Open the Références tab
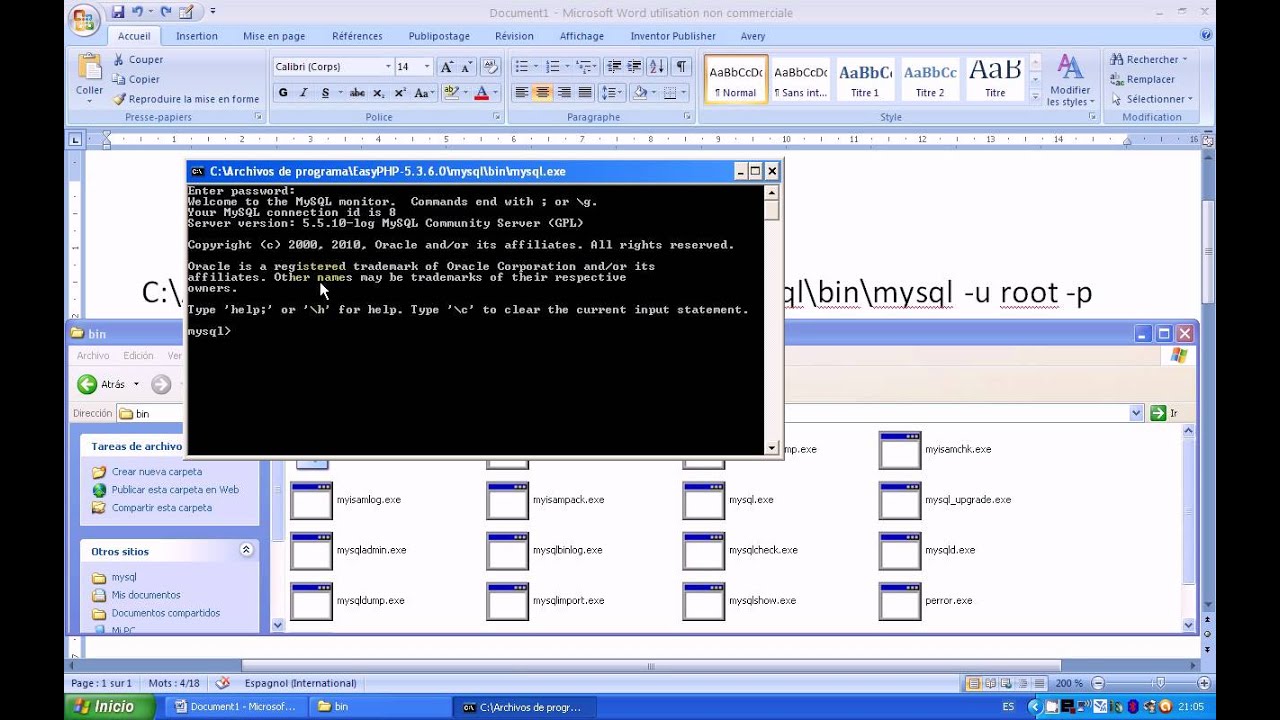Viewport: 1280px width, 720px height. click(x=357, y=36)
